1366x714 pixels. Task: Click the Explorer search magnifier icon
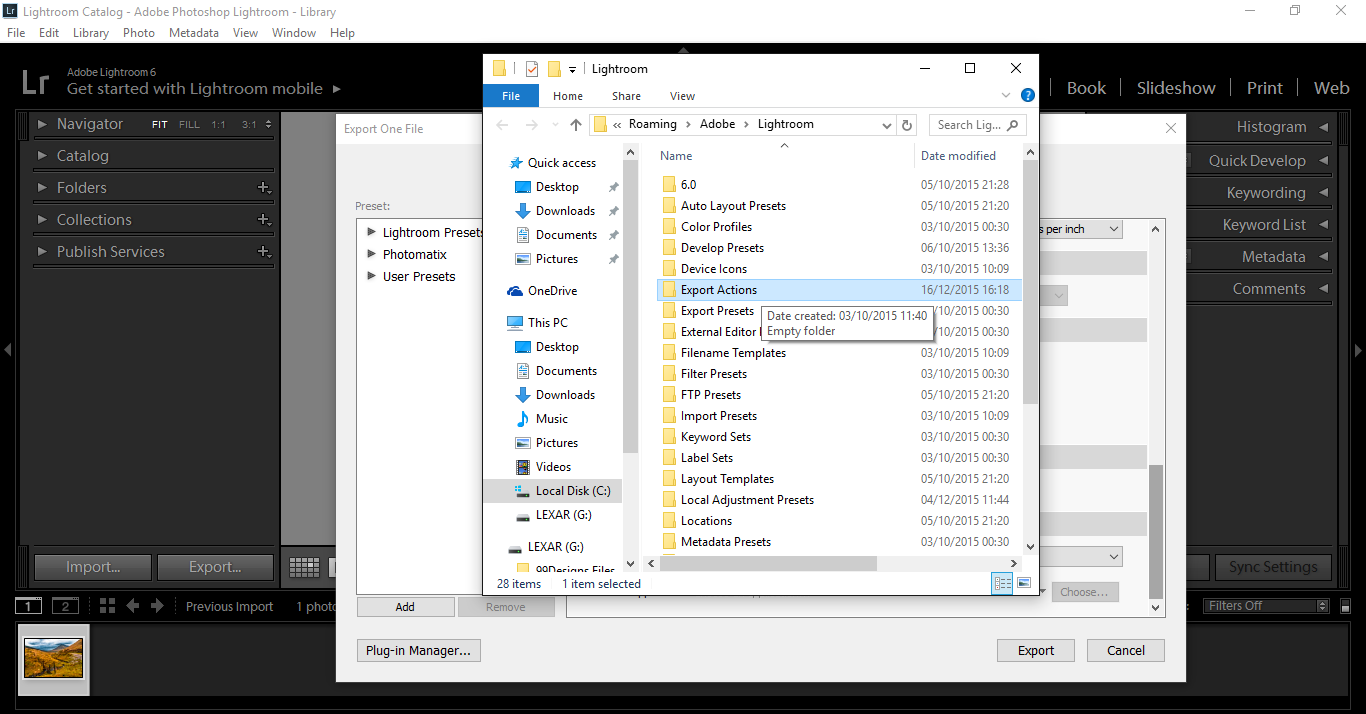pyautogui.click(x=1013, y=125)
